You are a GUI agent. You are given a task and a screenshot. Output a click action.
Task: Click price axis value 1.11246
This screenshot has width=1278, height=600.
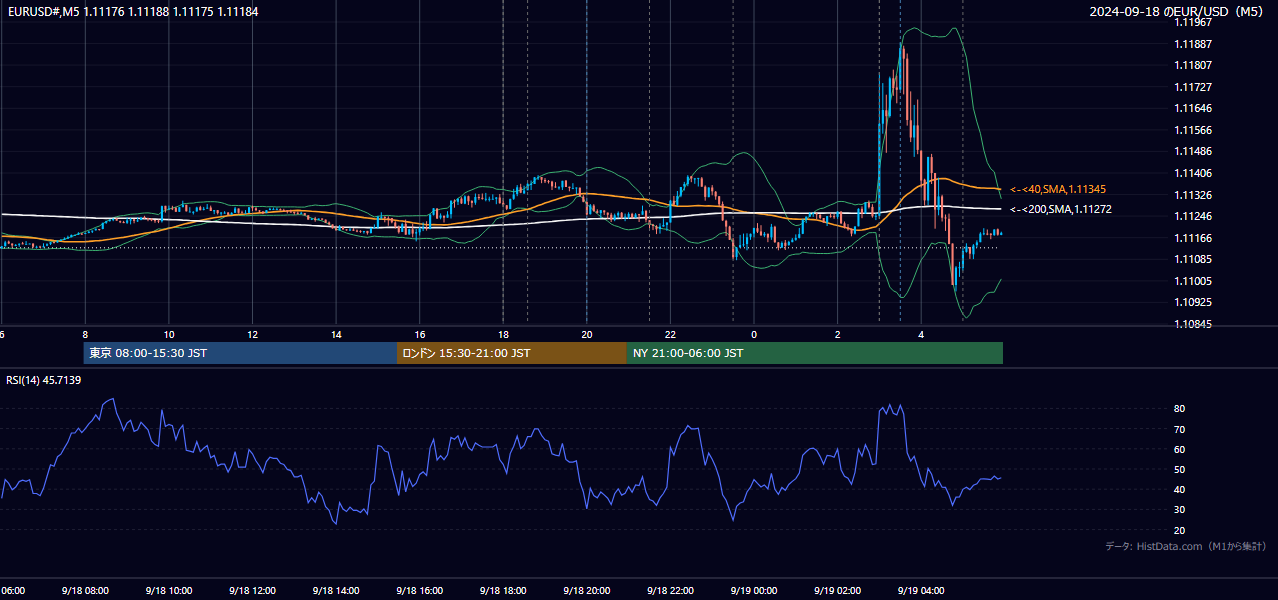[1193, 216]
